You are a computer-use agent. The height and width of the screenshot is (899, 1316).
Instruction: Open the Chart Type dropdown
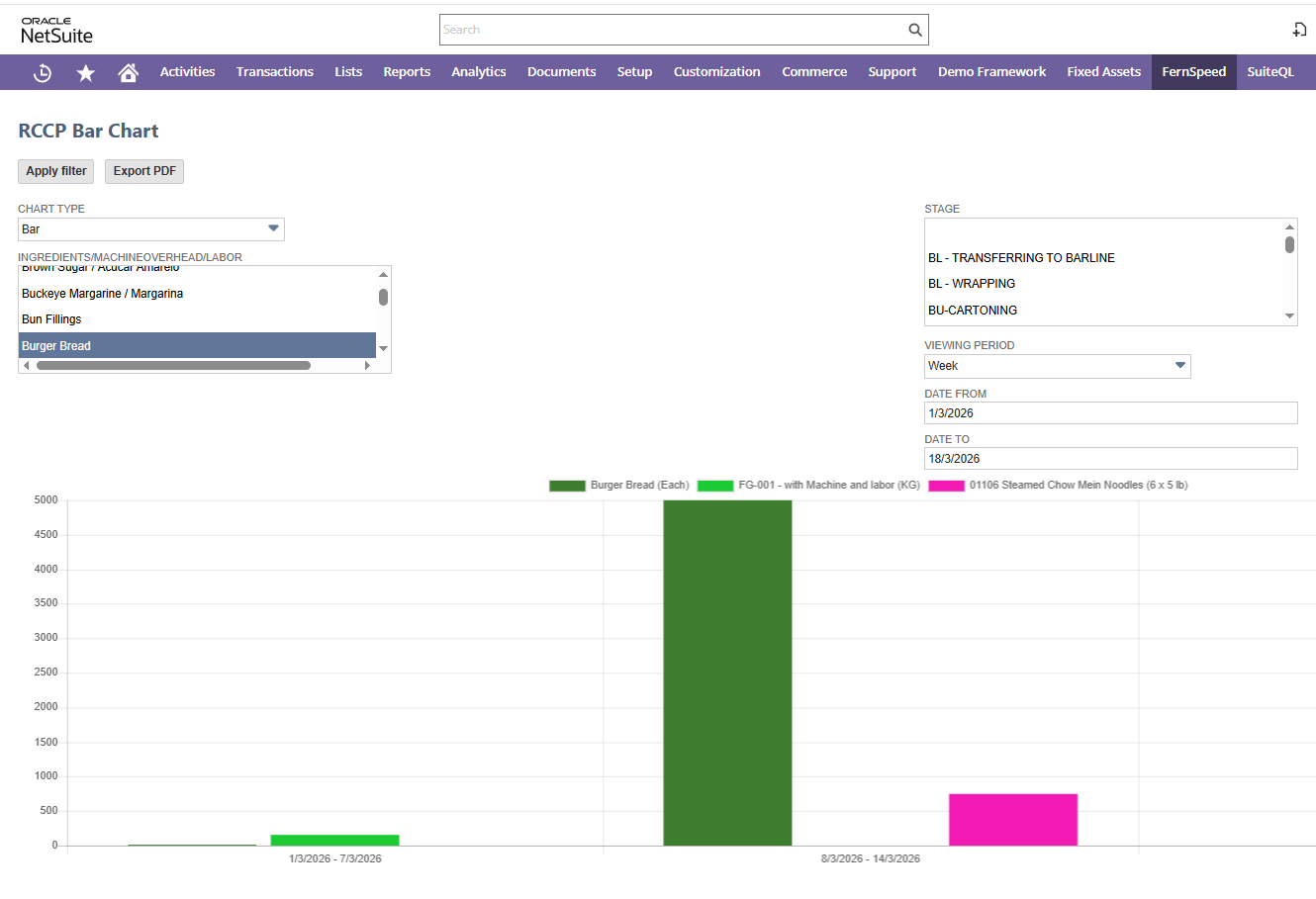pyautogui.click(x=151, y=229)
